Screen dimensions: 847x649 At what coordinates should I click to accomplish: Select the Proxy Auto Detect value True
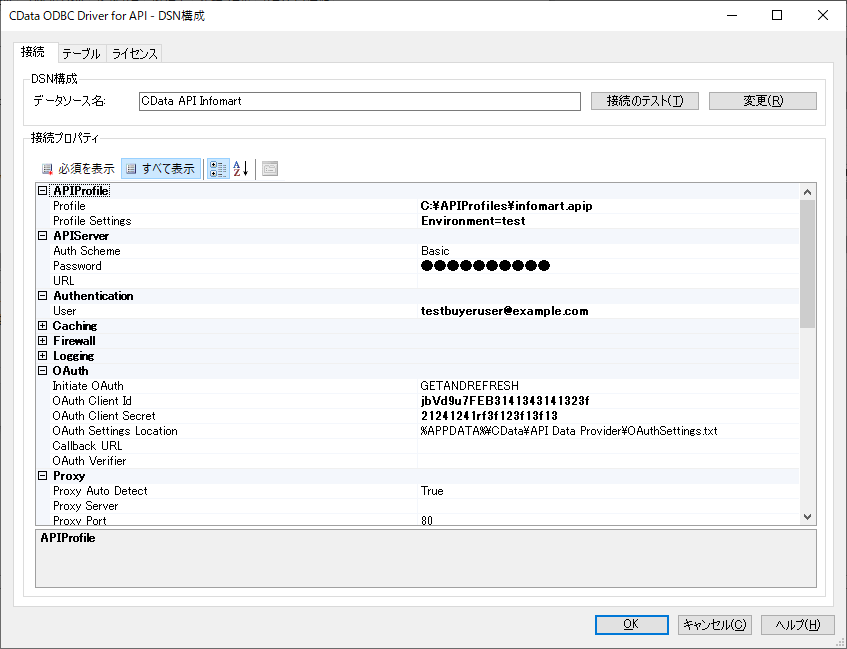click(432, 491)
